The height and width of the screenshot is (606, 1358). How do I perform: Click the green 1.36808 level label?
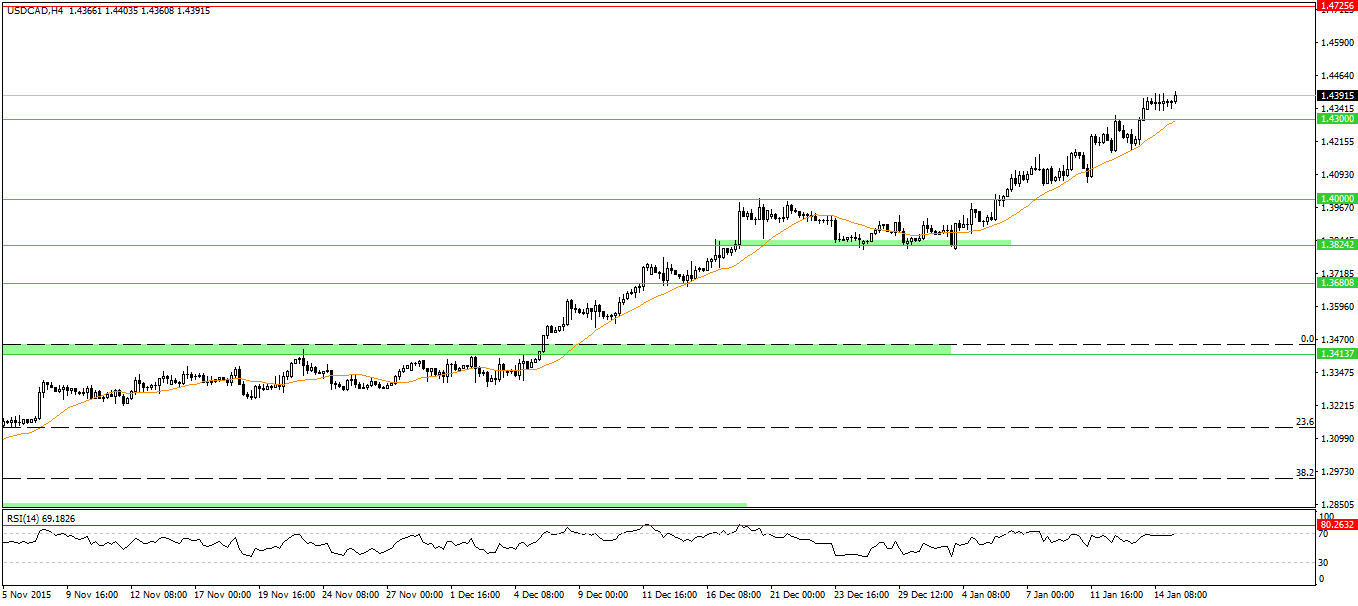[x=1336, y=283]
